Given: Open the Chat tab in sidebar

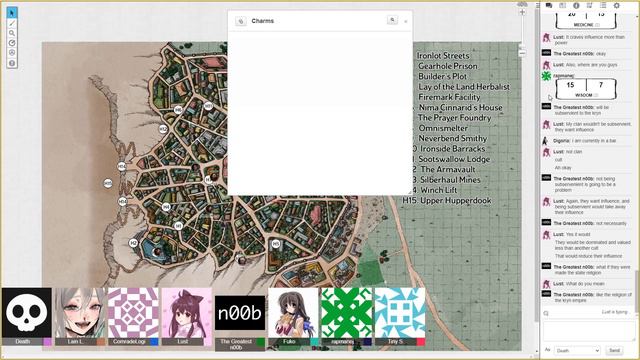Looking at the screenshot, I should pyautogui.click(x=549, y=5).
